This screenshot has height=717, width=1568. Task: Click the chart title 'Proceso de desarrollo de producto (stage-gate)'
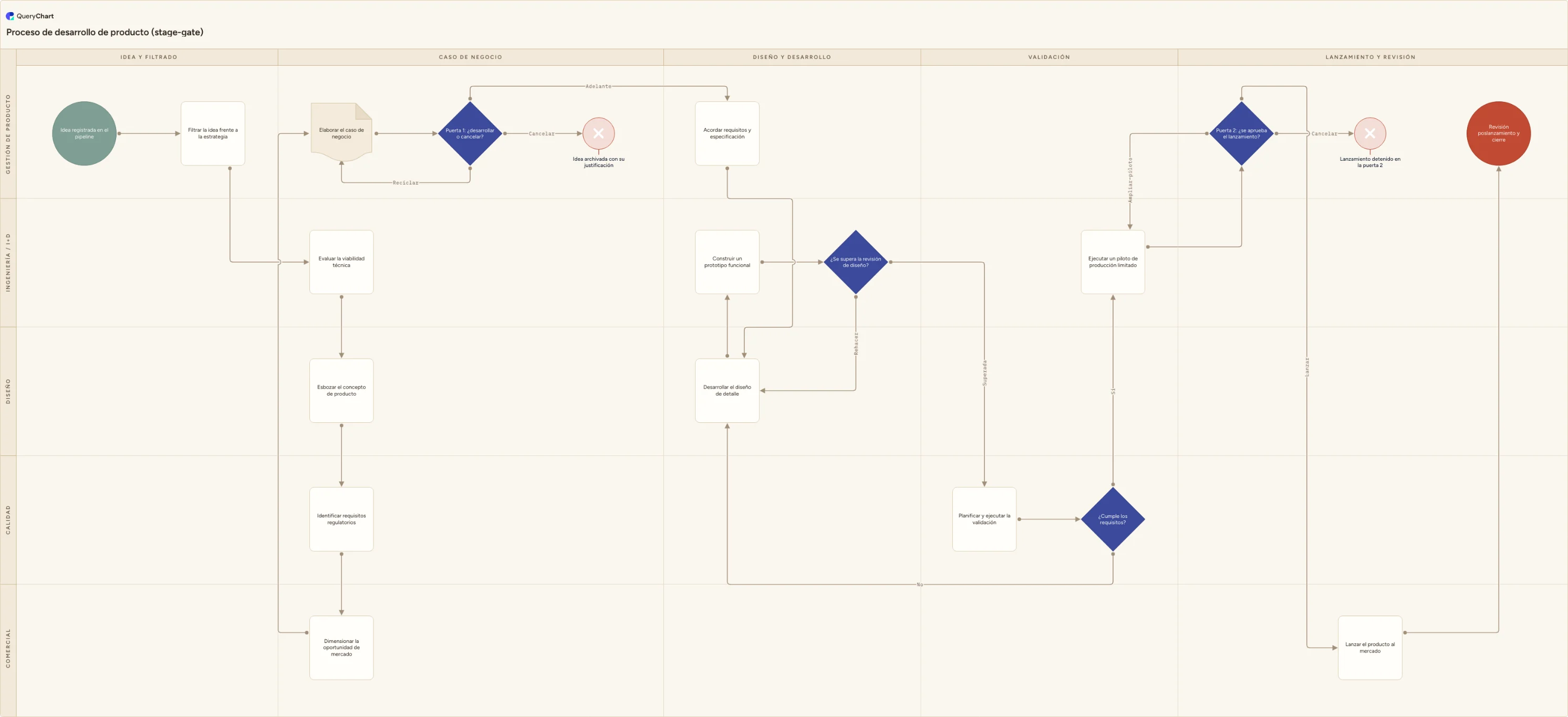[x=105, y=32]
